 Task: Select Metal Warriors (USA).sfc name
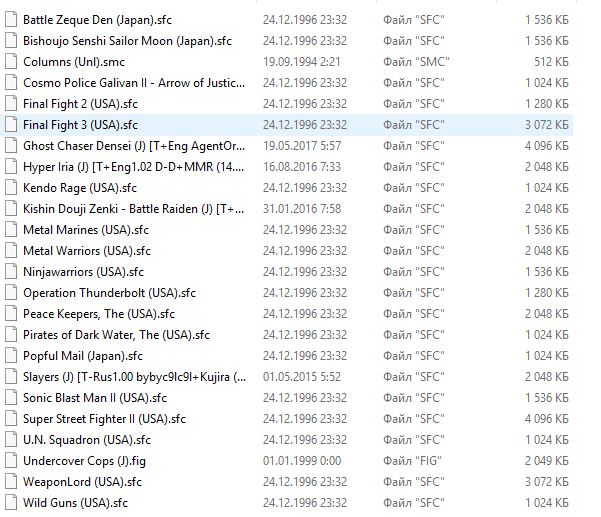87,251
